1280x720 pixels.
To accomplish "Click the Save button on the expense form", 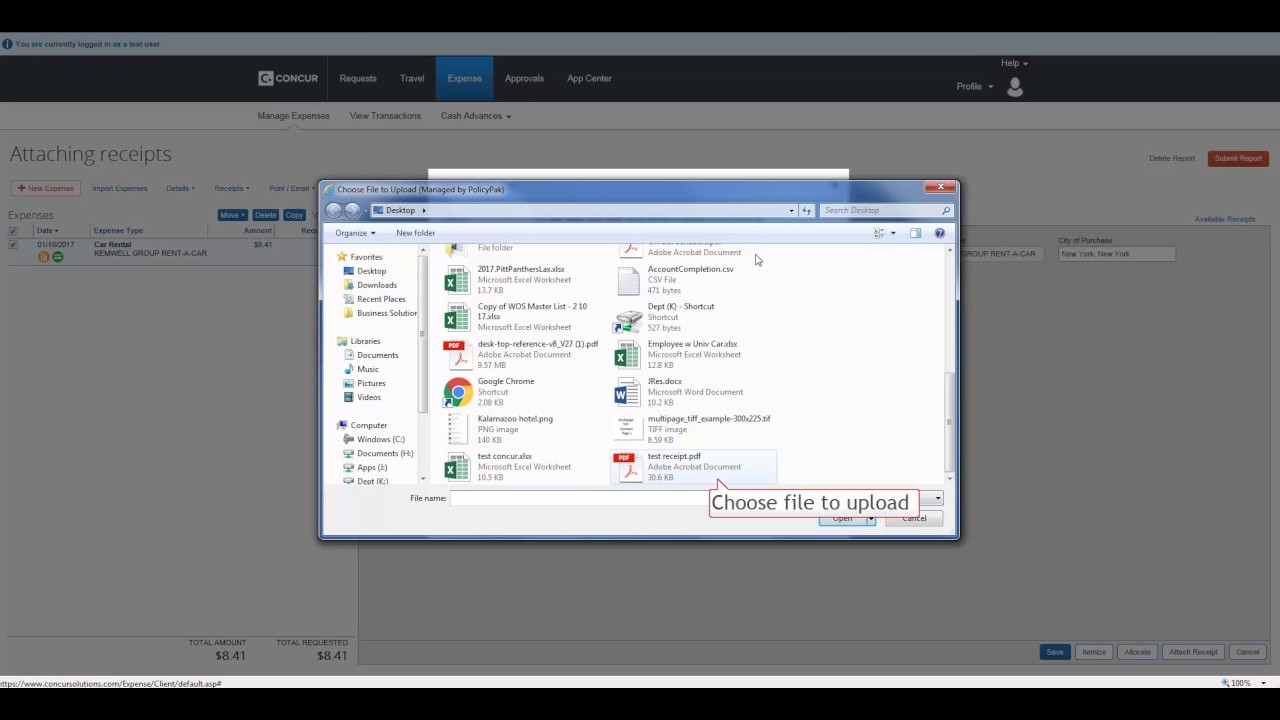I will pos(1055,652).
